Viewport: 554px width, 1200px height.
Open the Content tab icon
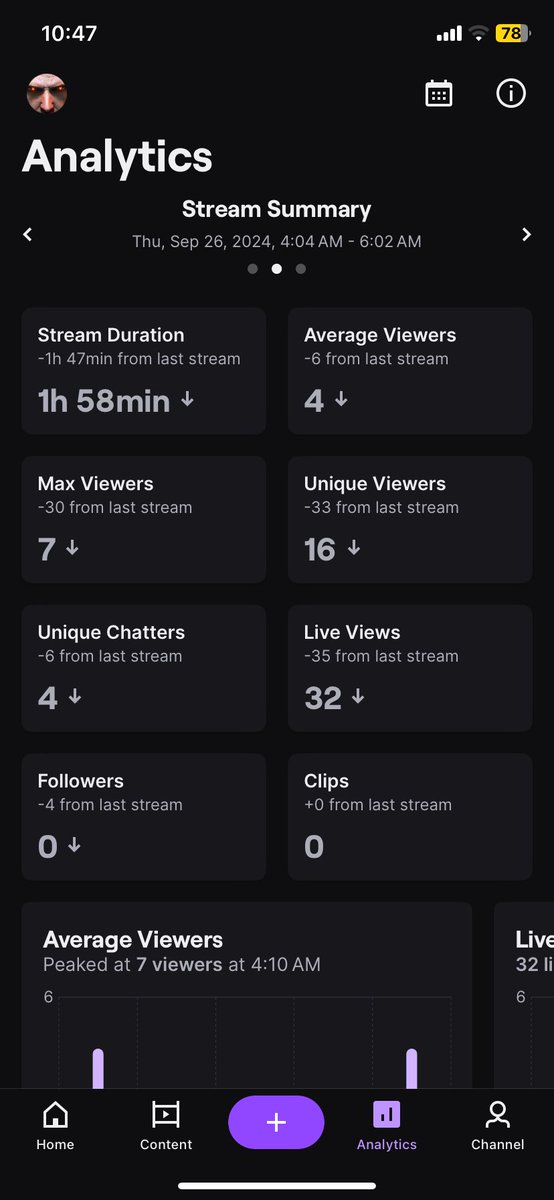pyautogui.click(x=166, y=1114)
